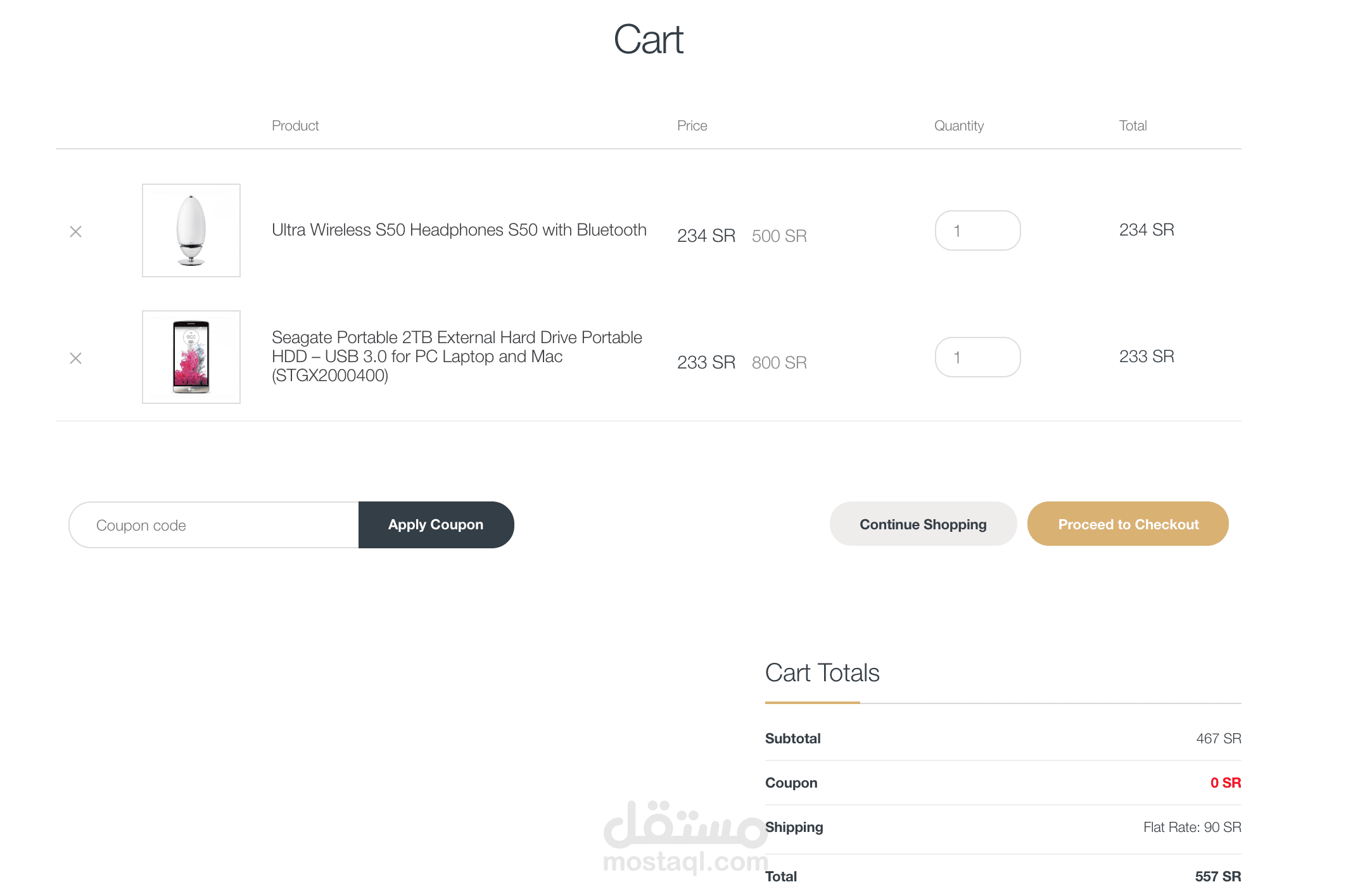Proceed to Checkout
Screen dimensions: 1372x894
point(1127,524)
